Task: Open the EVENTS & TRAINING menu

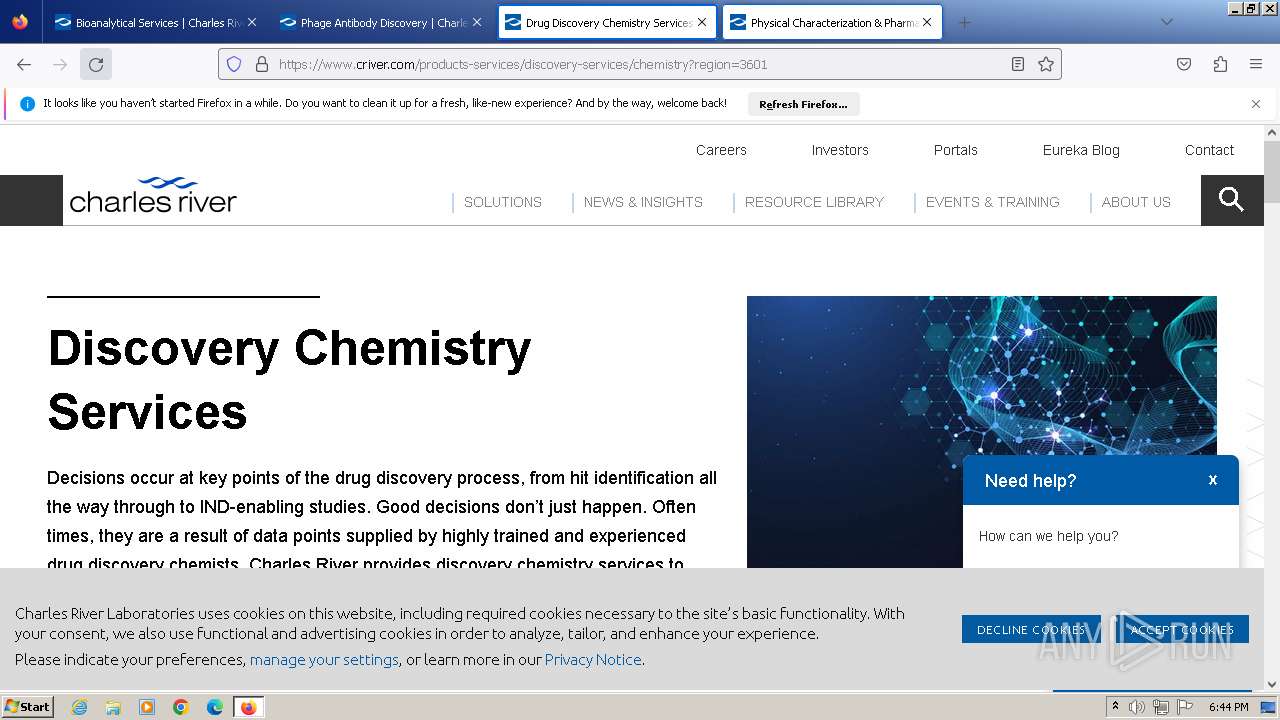Action: coord(992,202)
